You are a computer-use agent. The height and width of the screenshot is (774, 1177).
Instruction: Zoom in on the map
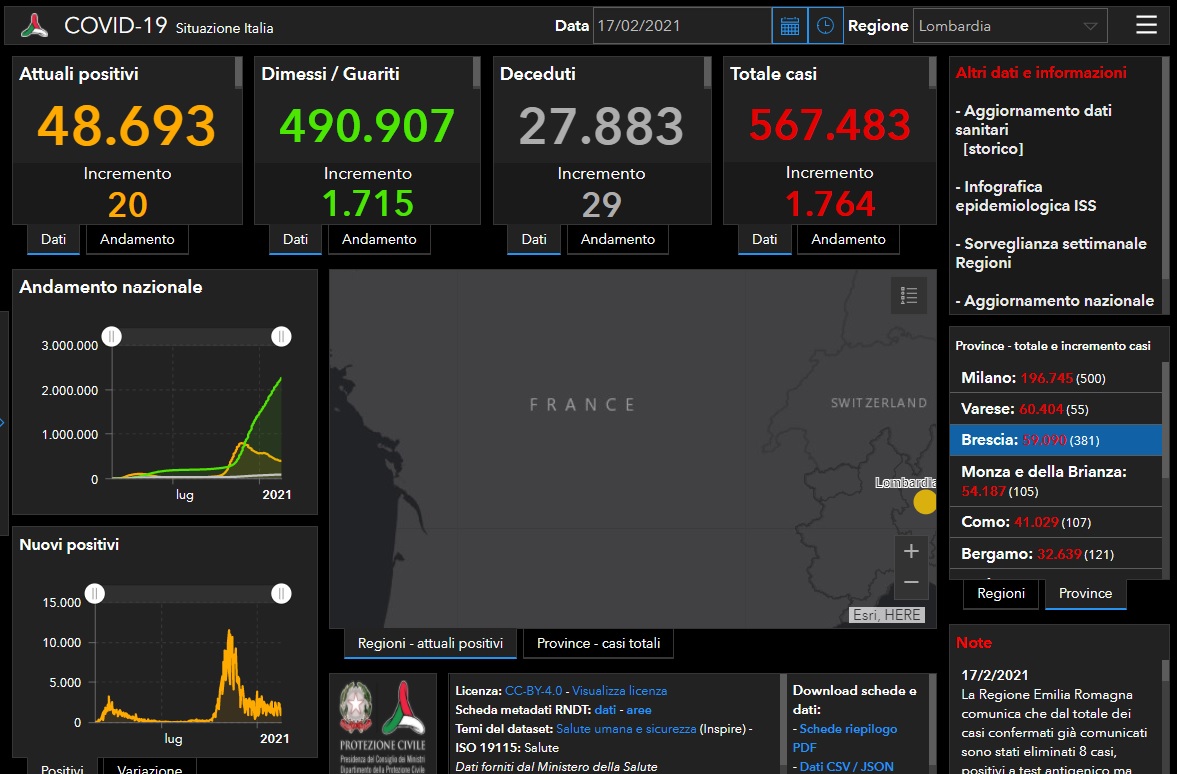[x=910, y=551]
